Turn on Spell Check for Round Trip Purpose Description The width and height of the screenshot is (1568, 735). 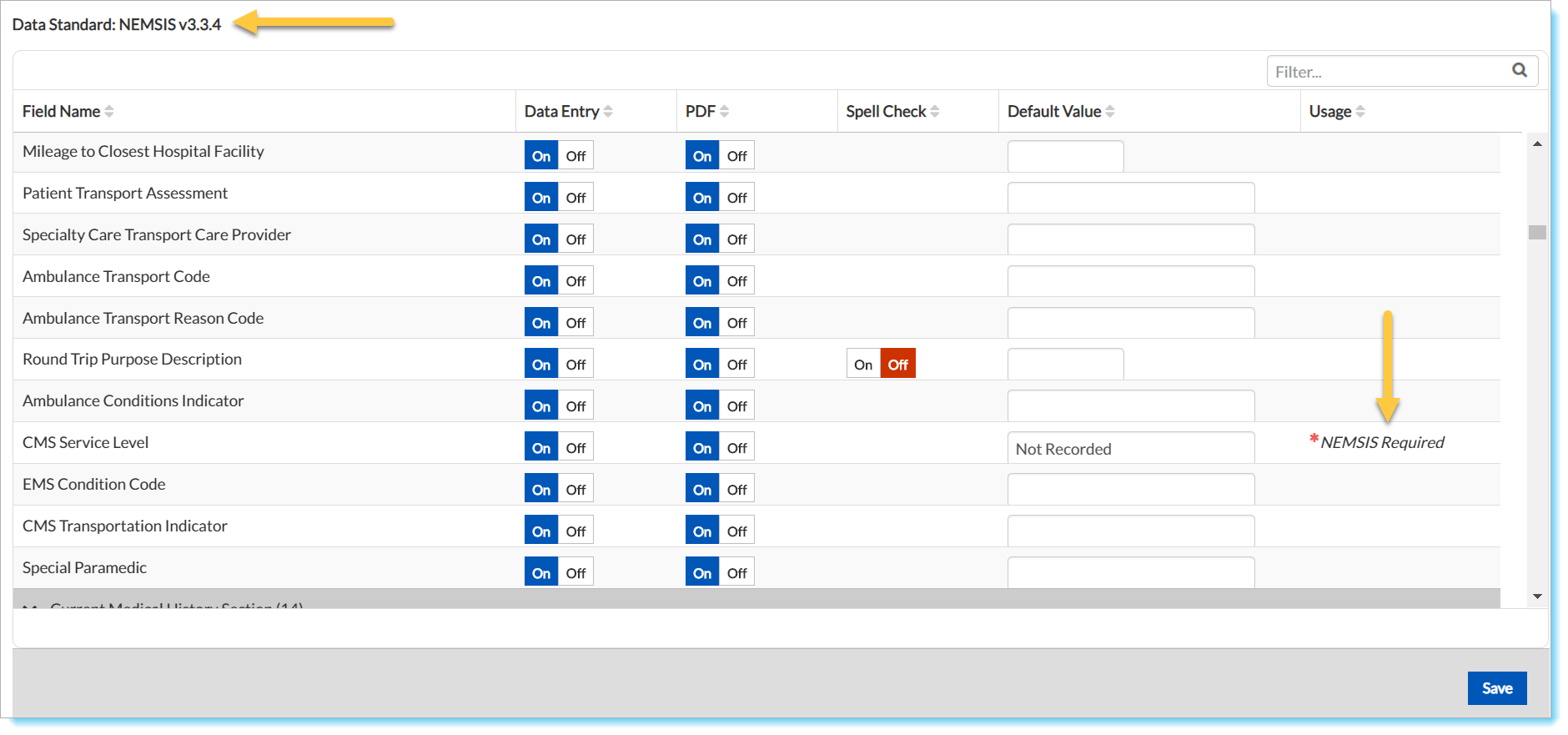tap(863, 365)
